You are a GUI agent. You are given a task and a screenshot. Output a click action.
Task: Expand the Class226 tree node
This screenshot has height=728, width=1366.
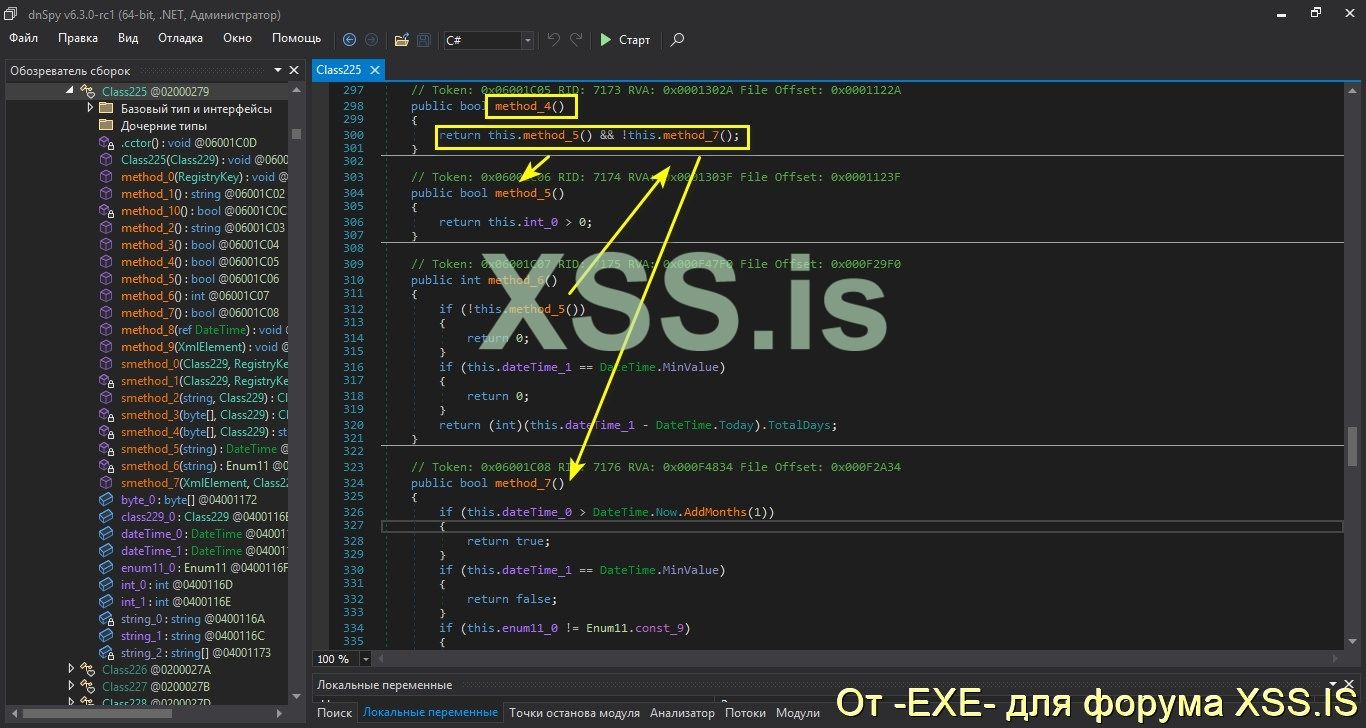[x=71, y=669]
